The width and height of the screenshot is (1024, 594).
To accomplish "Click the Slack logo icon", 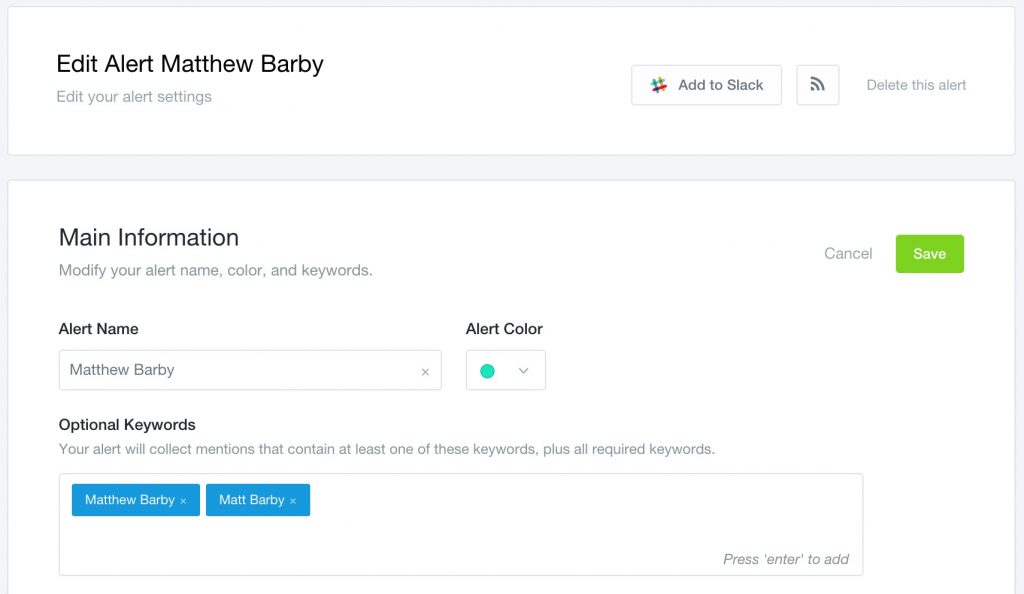I will coord(659,85).
